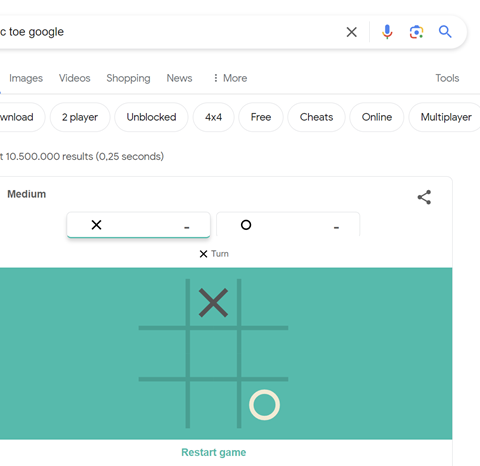Place a mark in the bottom-left board cell
Image resolution: width=480 pixels, height=466 pixels.
pos(162,405)
